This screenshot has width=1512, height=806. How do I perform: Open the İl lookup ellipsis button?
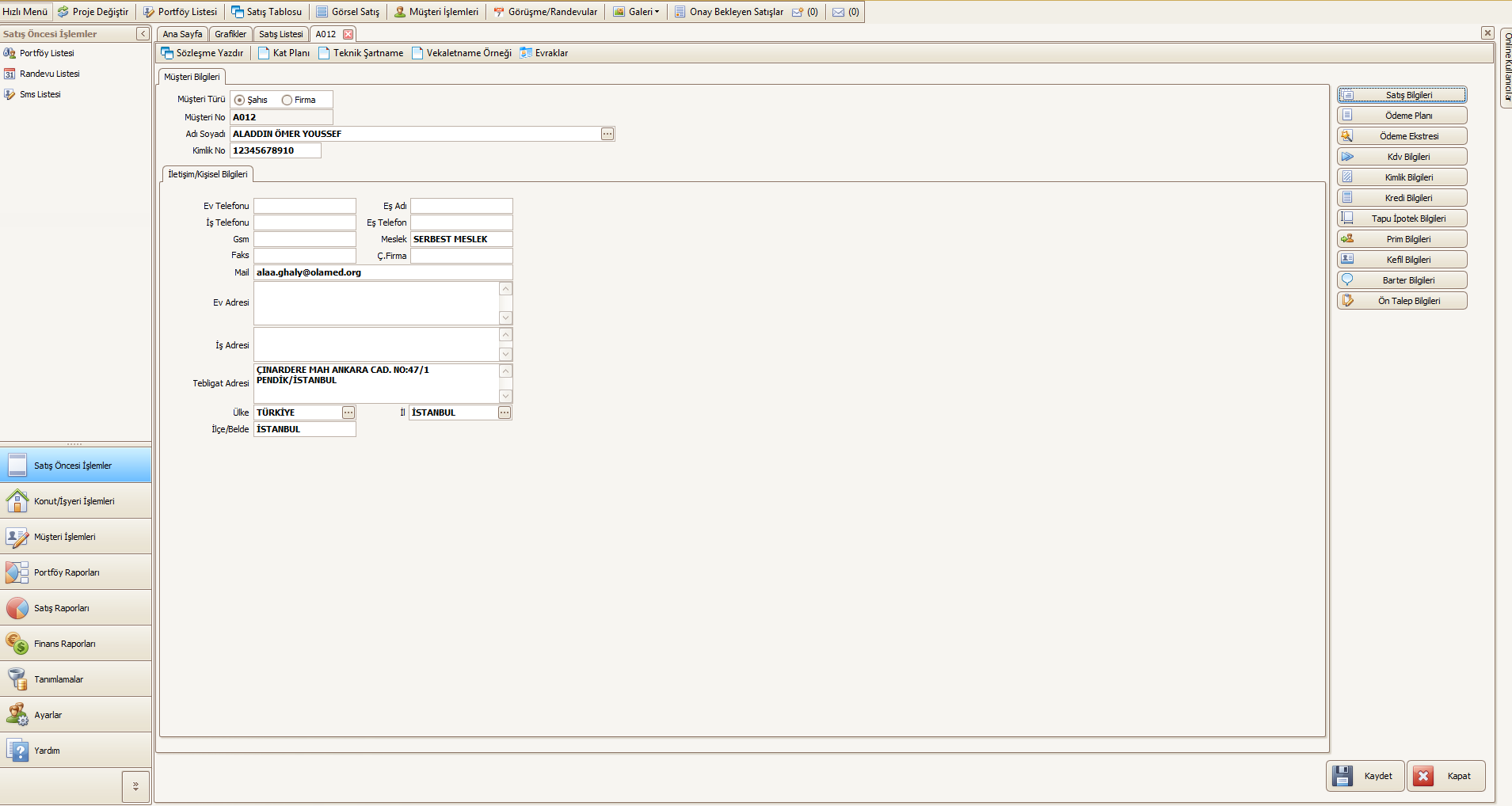(x=505, y=413)
